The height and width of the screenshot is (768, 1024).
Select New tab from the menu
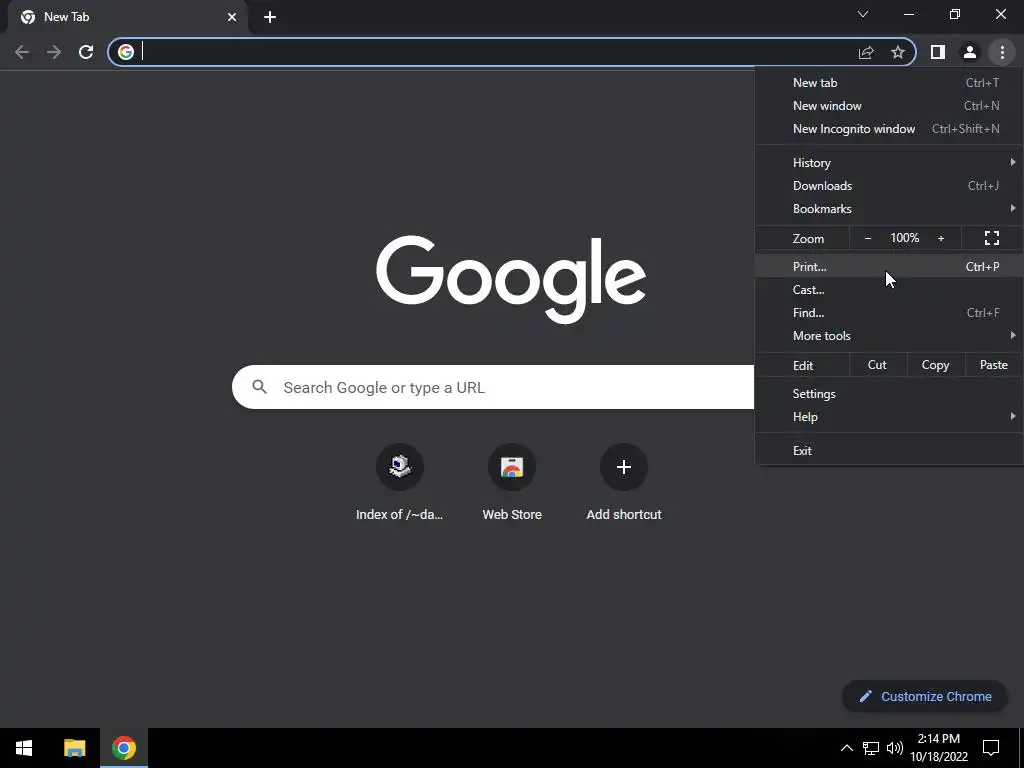(x=889, y=83)
